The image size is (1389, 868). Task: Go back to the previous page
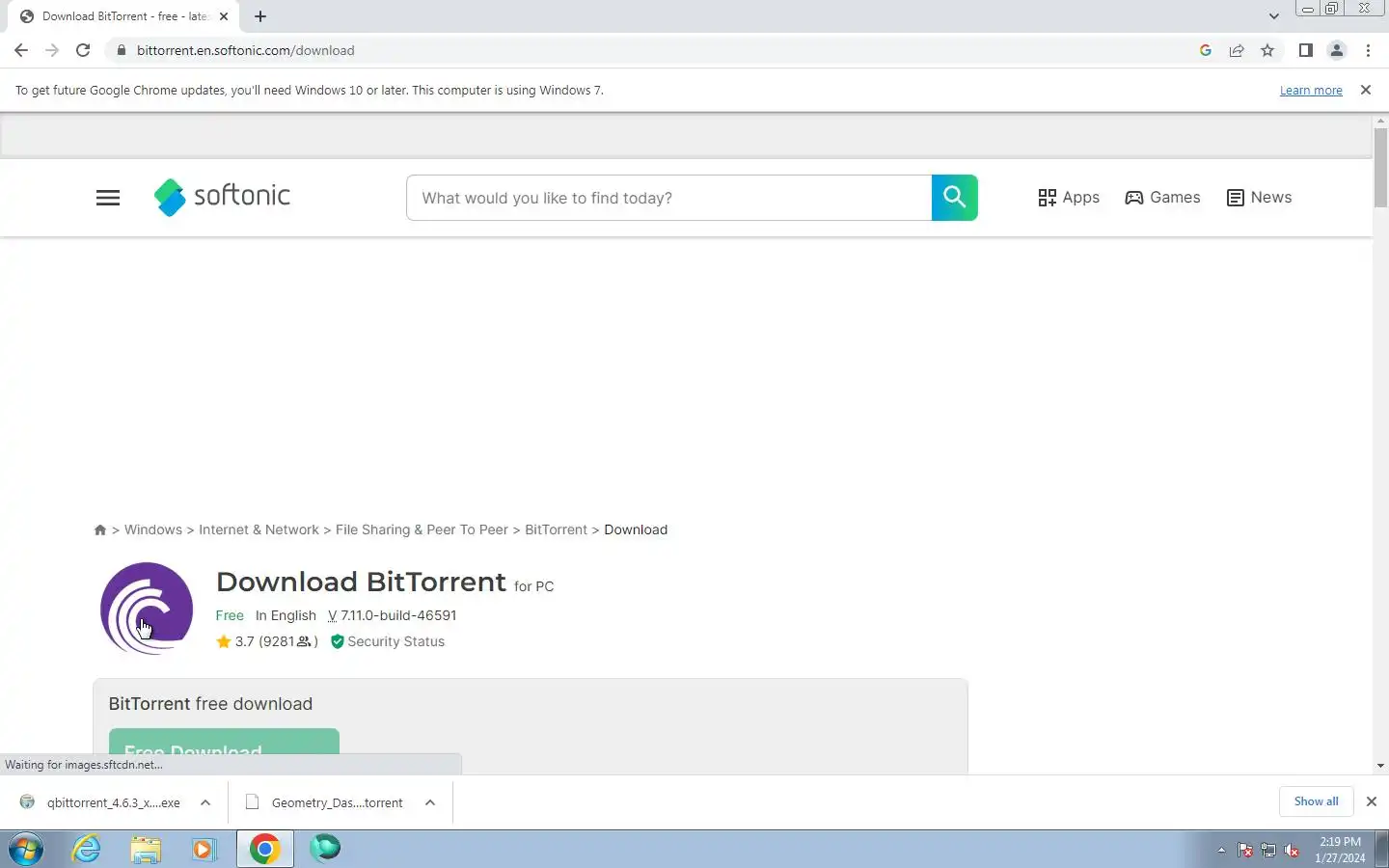pos(21,50)
